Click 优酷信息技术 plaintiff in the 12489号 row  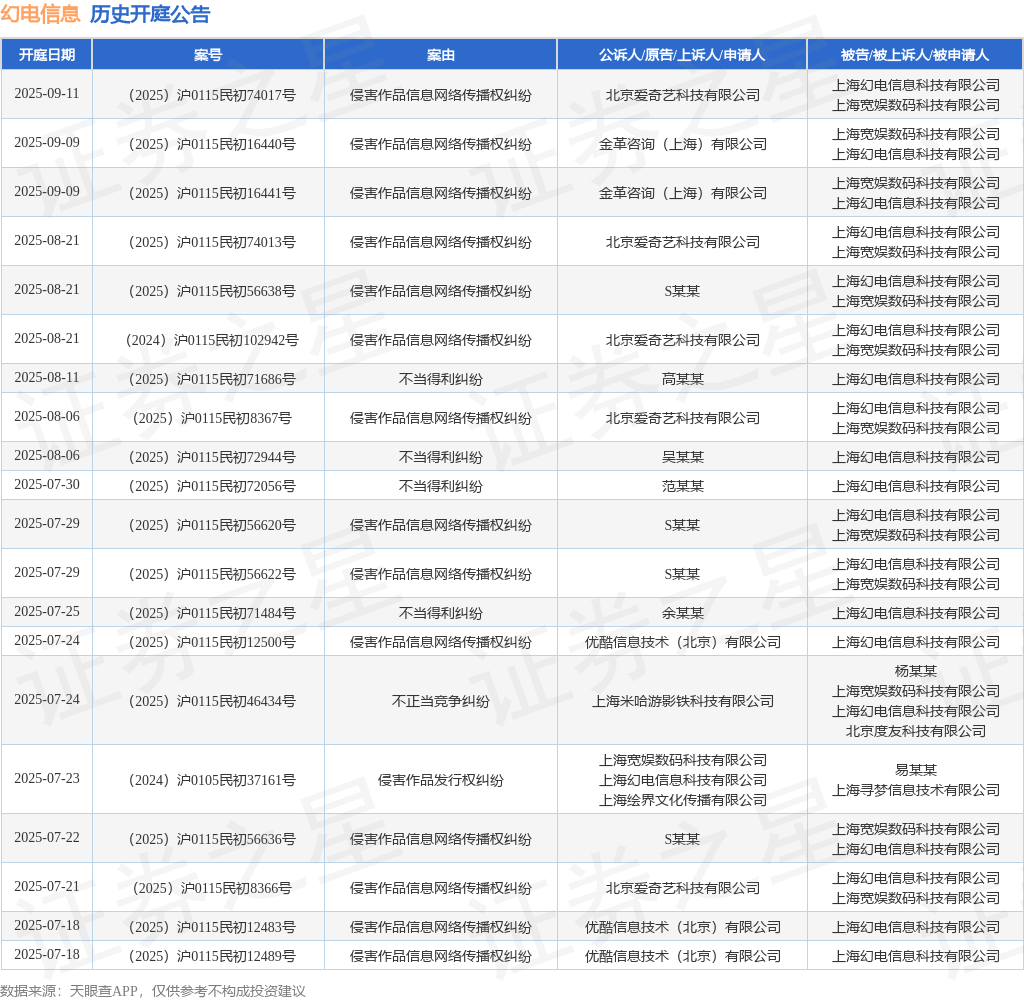tap(682, 956)
